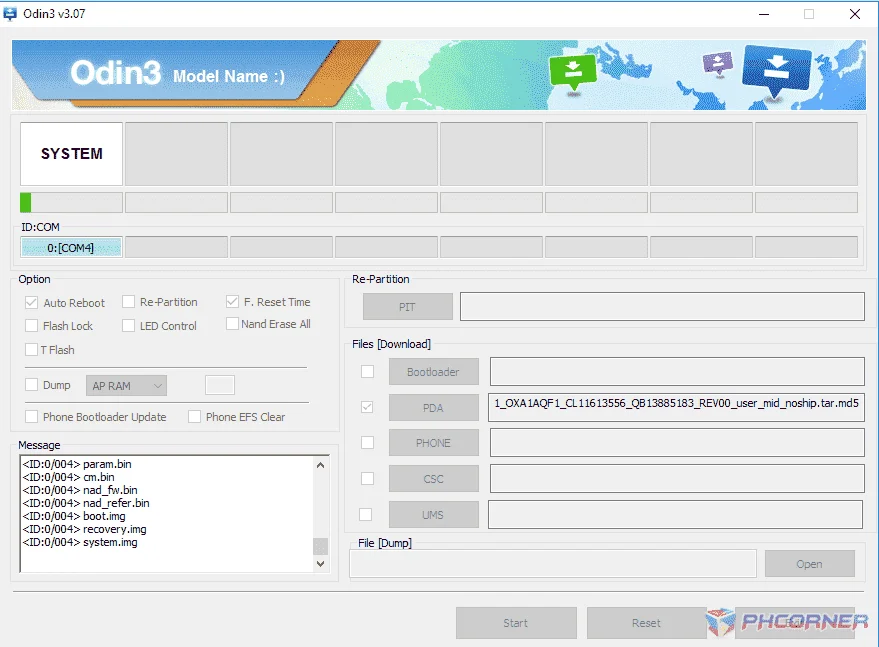The image size is (879, 647).
Task: Check the Nand Erase All box
Action: pyautogui.click(x=232, y=324)
